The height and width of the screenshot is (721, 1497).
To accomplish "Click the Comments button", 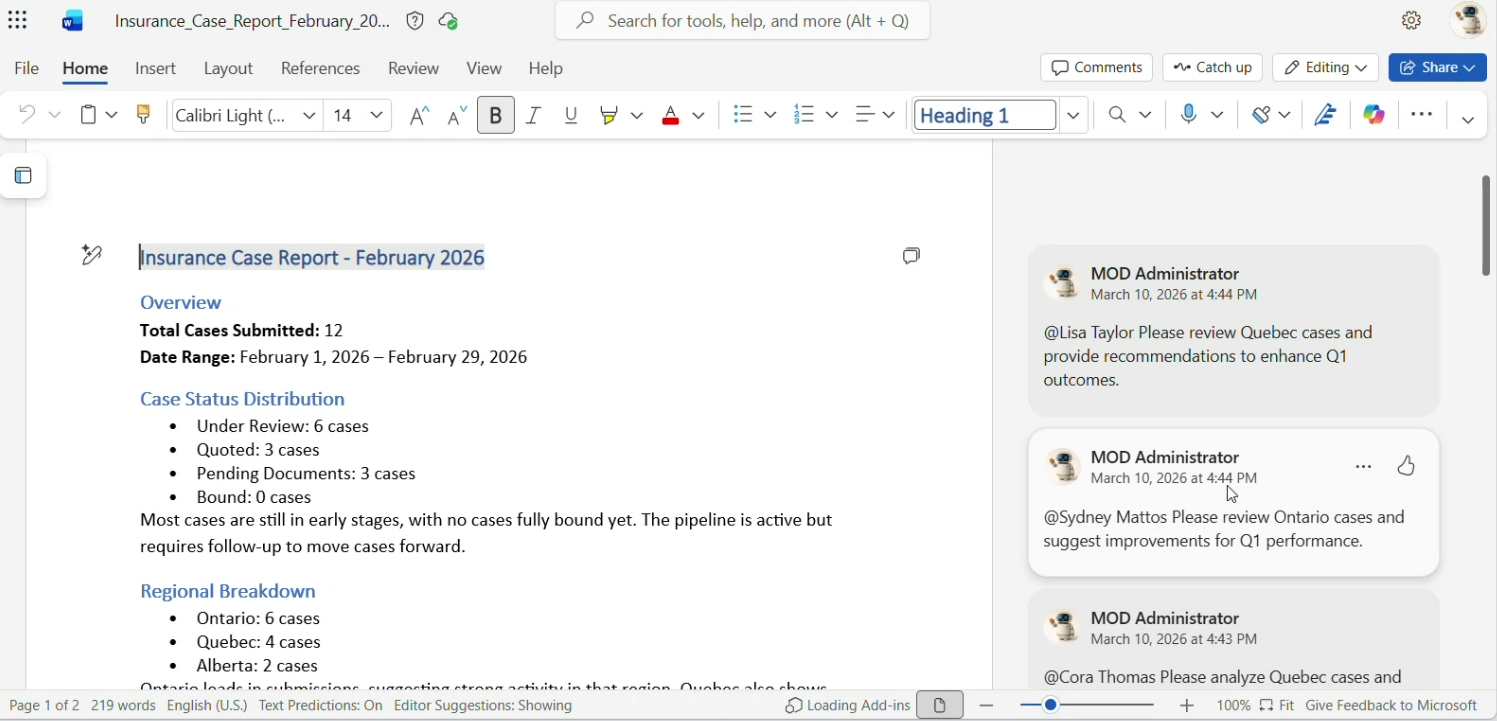I will (1097, 68).
